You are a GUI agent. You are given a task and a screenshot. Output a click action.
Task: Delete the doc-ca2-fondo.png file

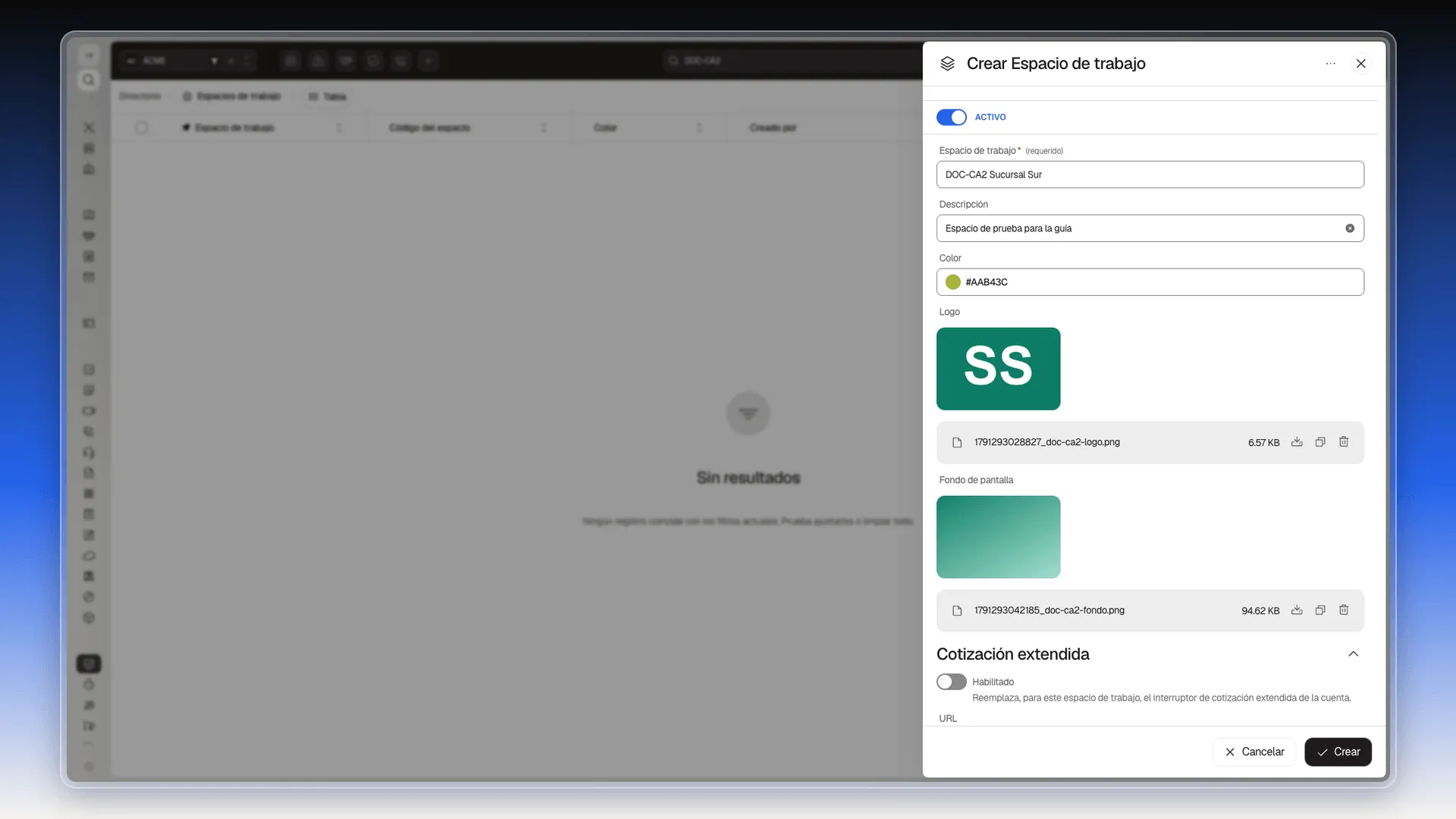pos(1344,610)
